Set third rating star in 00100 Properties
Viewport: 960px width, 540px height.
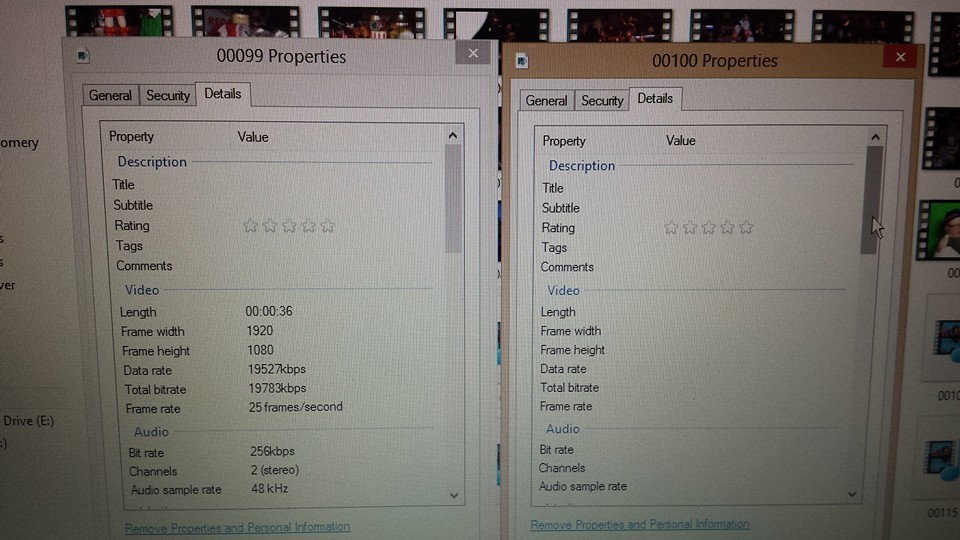point(709,228)
